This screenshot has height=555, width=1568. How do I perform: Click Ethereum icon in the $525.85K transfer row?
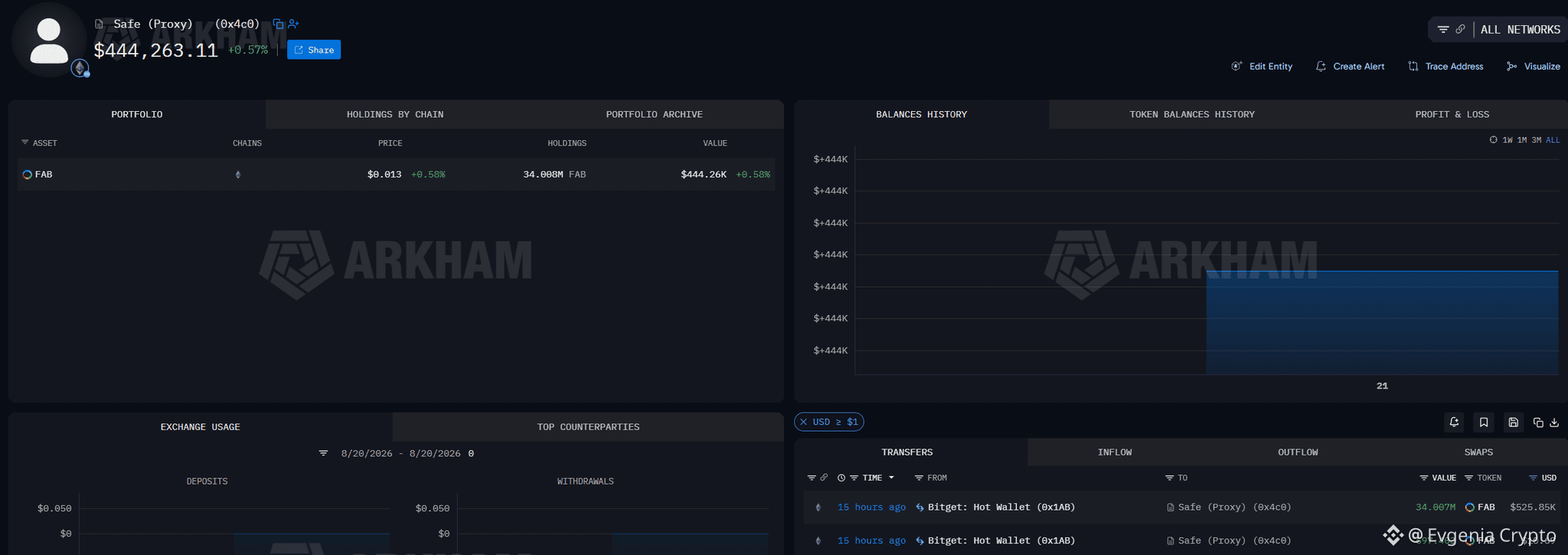click(x=818, y=508)
